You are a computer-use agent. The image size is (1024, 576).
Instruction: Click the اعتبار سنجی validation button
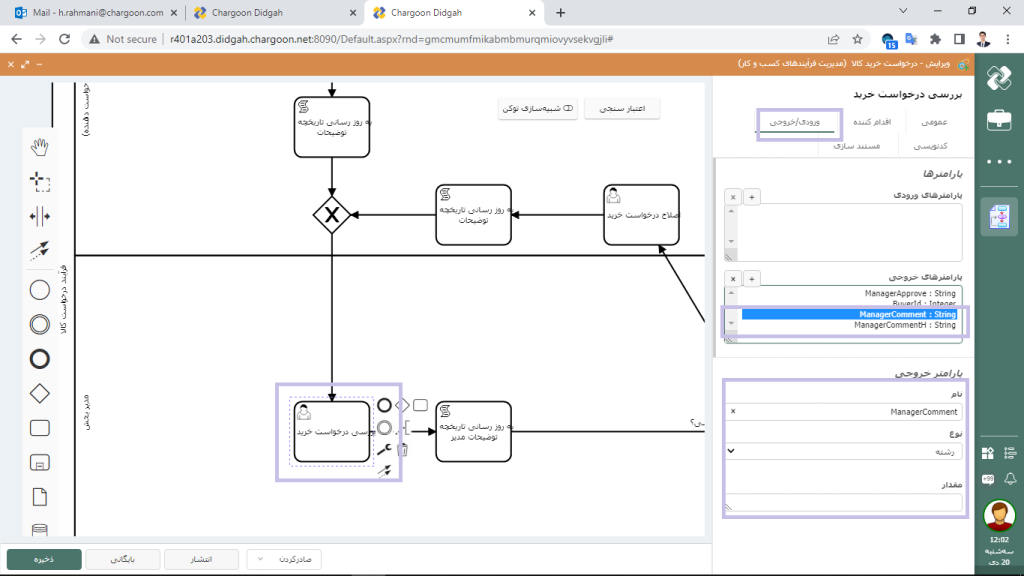622,108
